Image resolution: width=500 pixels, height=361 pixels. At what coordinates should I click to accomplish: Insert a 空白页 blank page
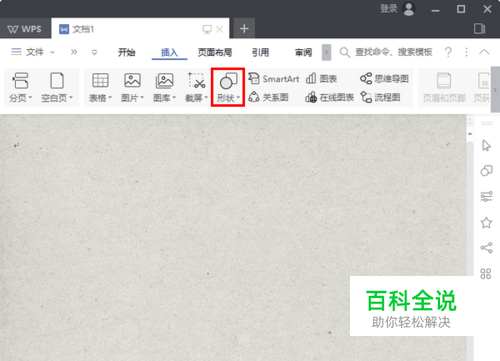[x=57, y=87]
